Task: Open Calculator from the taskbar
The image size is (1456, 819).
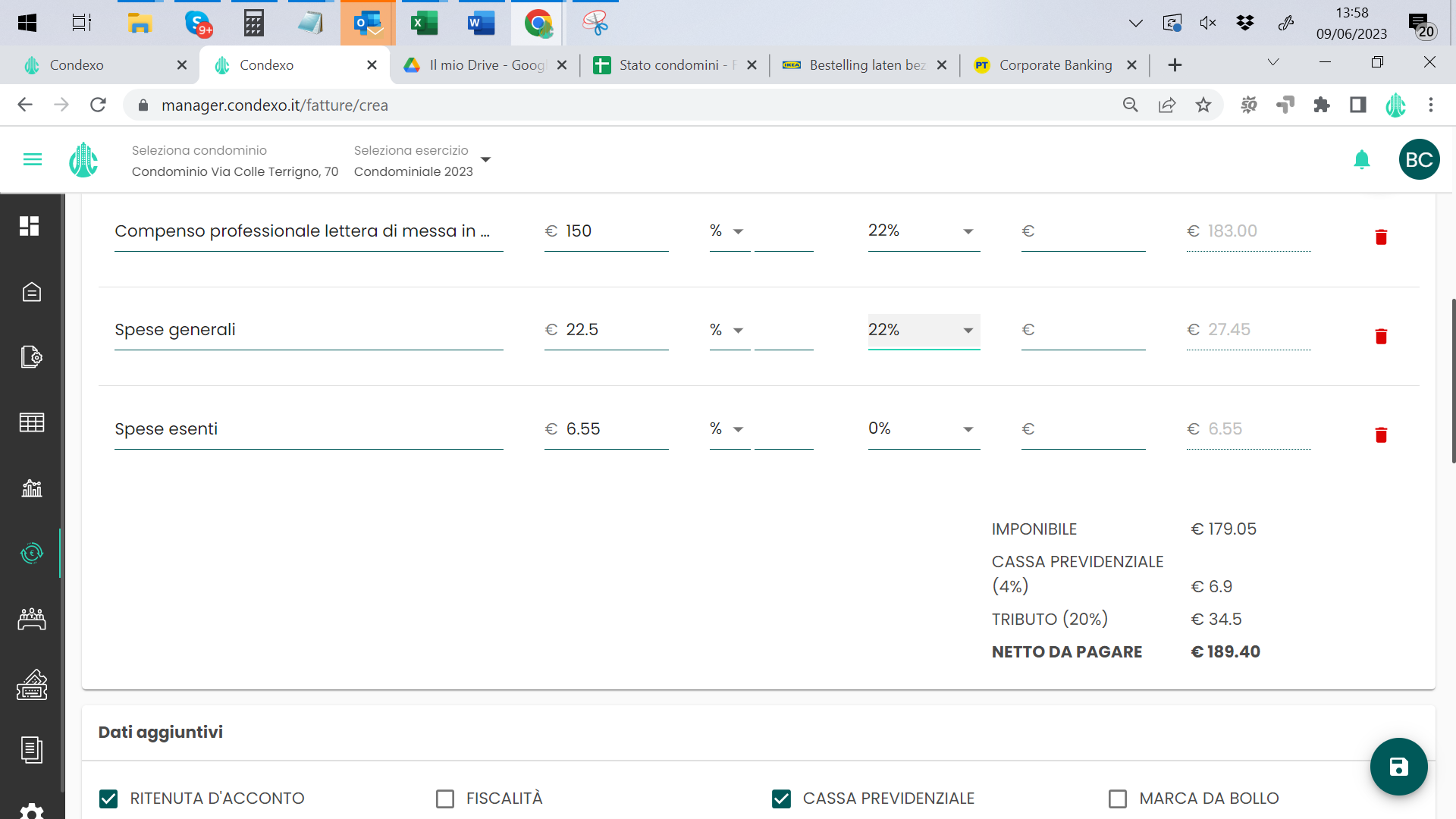Action: point(254,23)
